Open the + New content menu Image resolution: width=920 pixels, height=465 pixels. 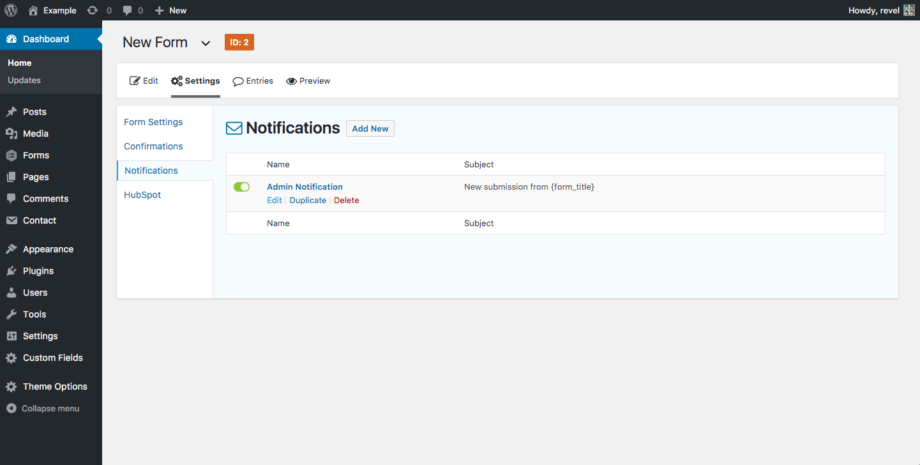coord(171,10)
